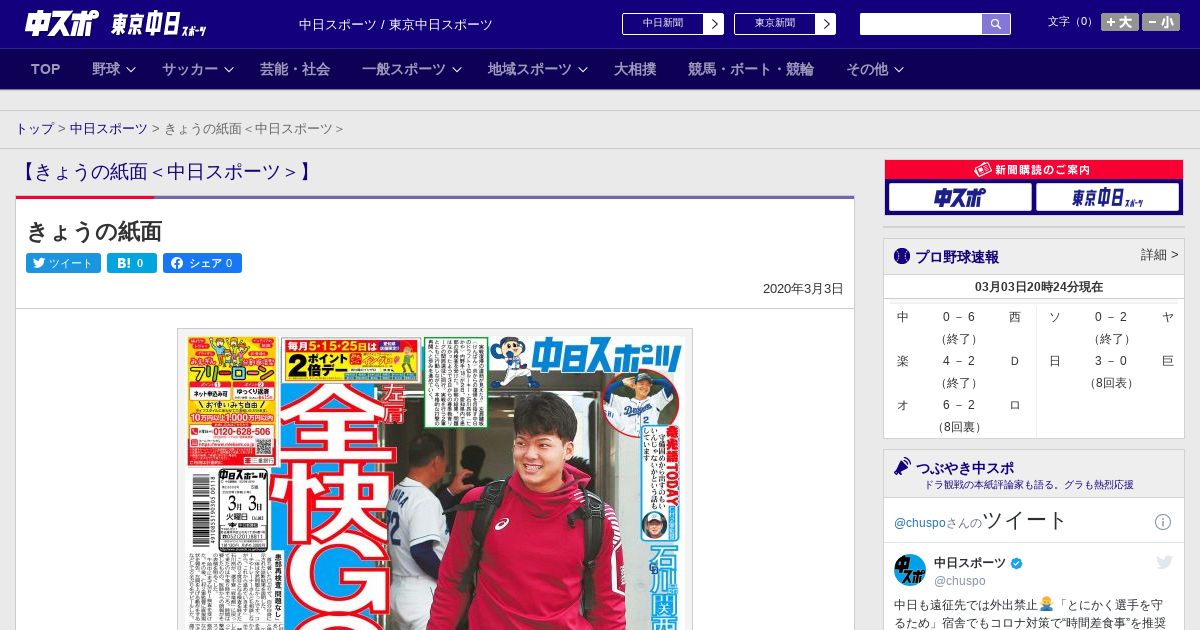Click the きょうの紙面 article heading

coord(94,231)
